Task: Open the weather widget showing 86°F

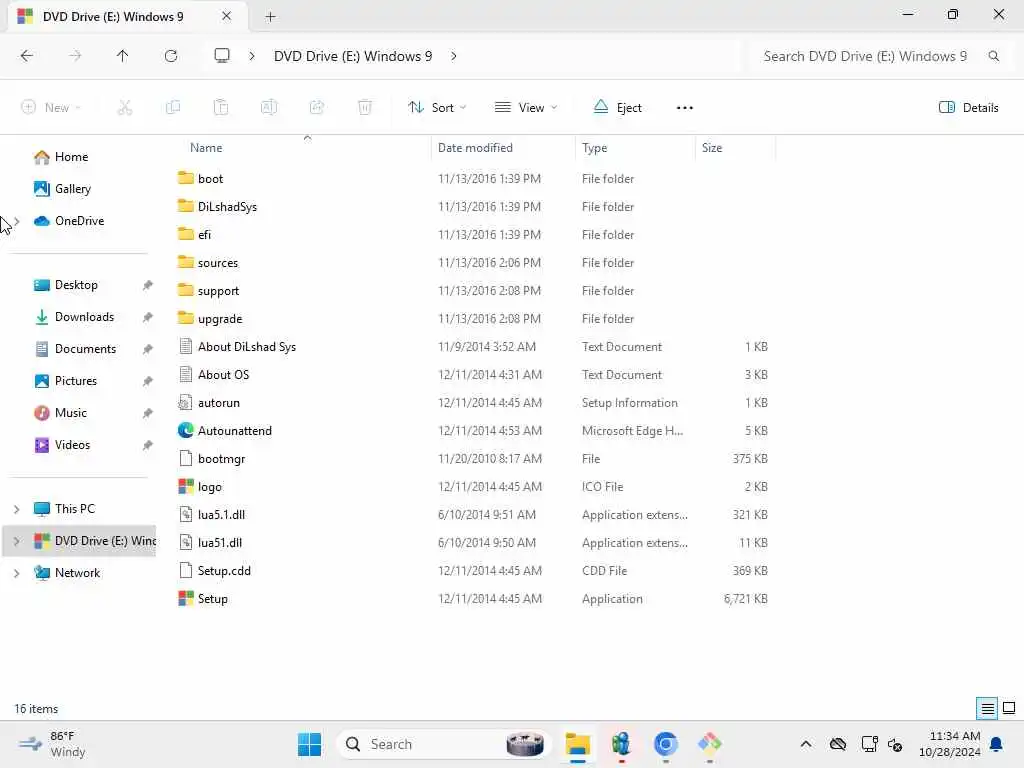Action: 52,744
